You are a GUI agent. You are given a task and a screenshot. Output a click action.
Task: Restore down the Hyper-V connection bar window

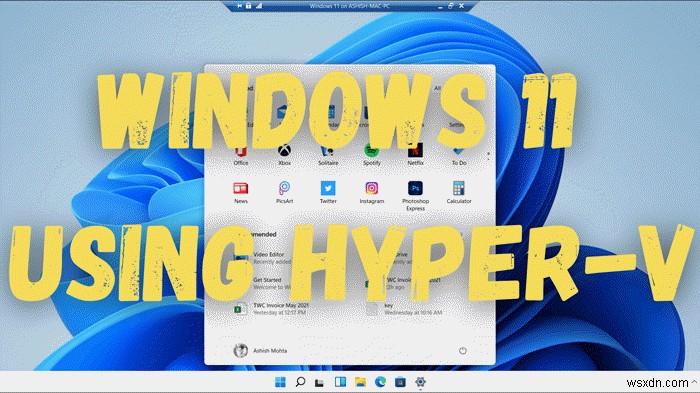pyautogui.click(x=450, y=6)
